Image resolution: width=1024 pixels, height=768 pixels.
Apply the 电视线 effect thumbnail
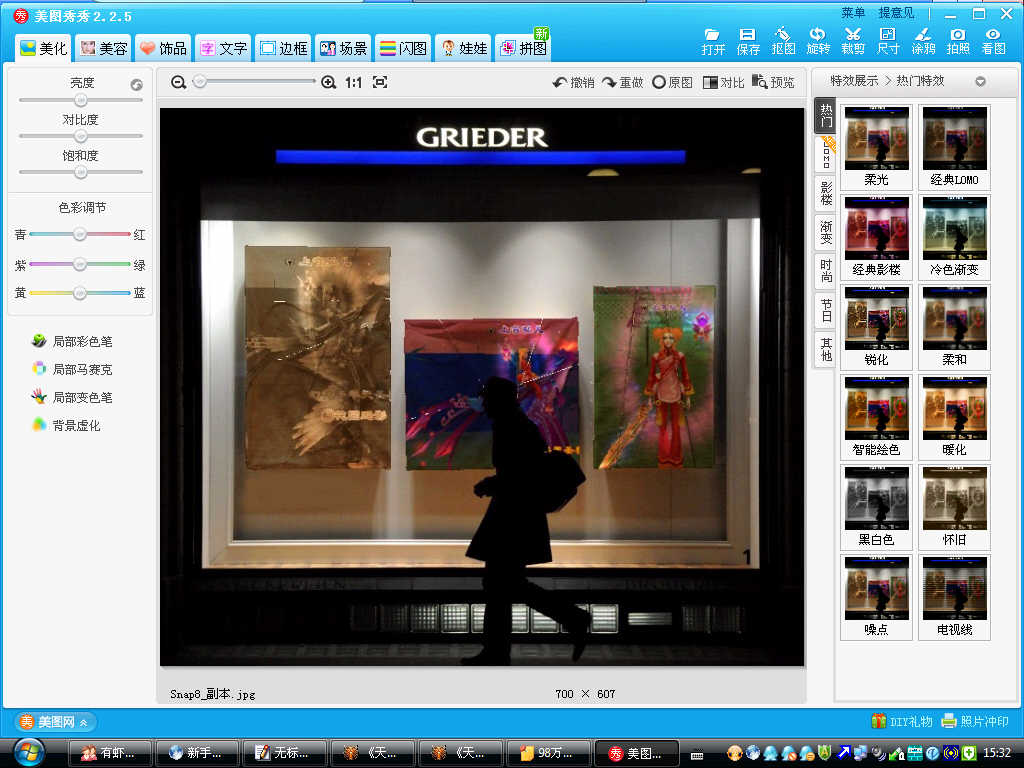[954, 598]
